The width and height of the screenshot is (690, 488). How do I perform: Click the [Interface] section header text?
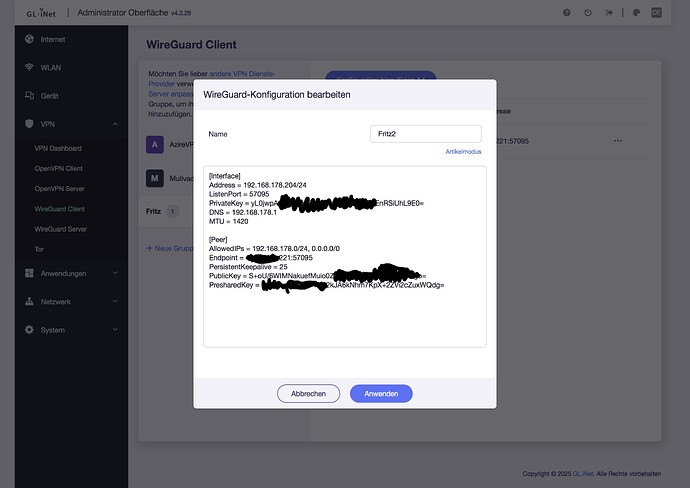point(224,176)
